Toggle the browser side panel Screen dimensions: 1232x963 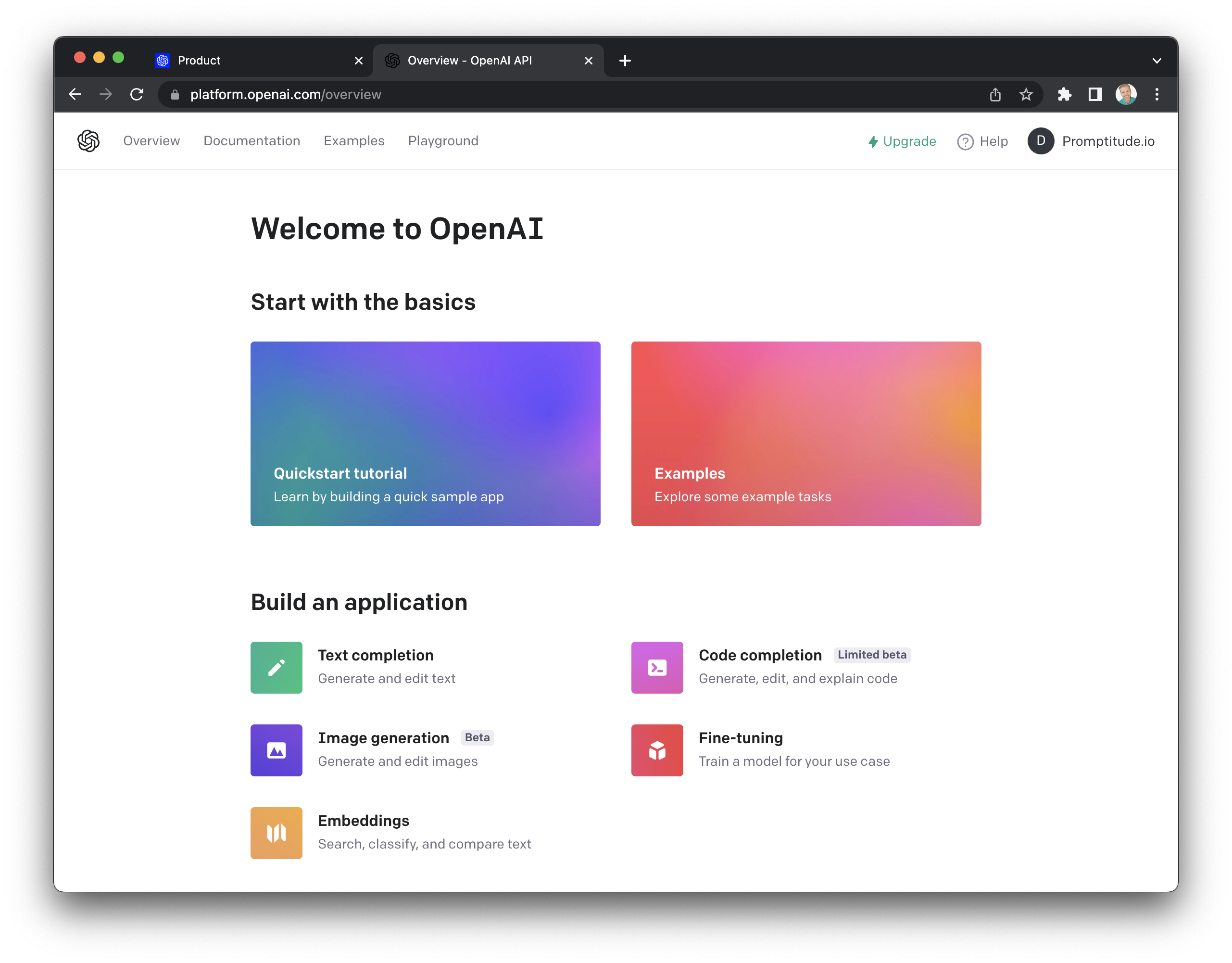[x=1095, y=94]
